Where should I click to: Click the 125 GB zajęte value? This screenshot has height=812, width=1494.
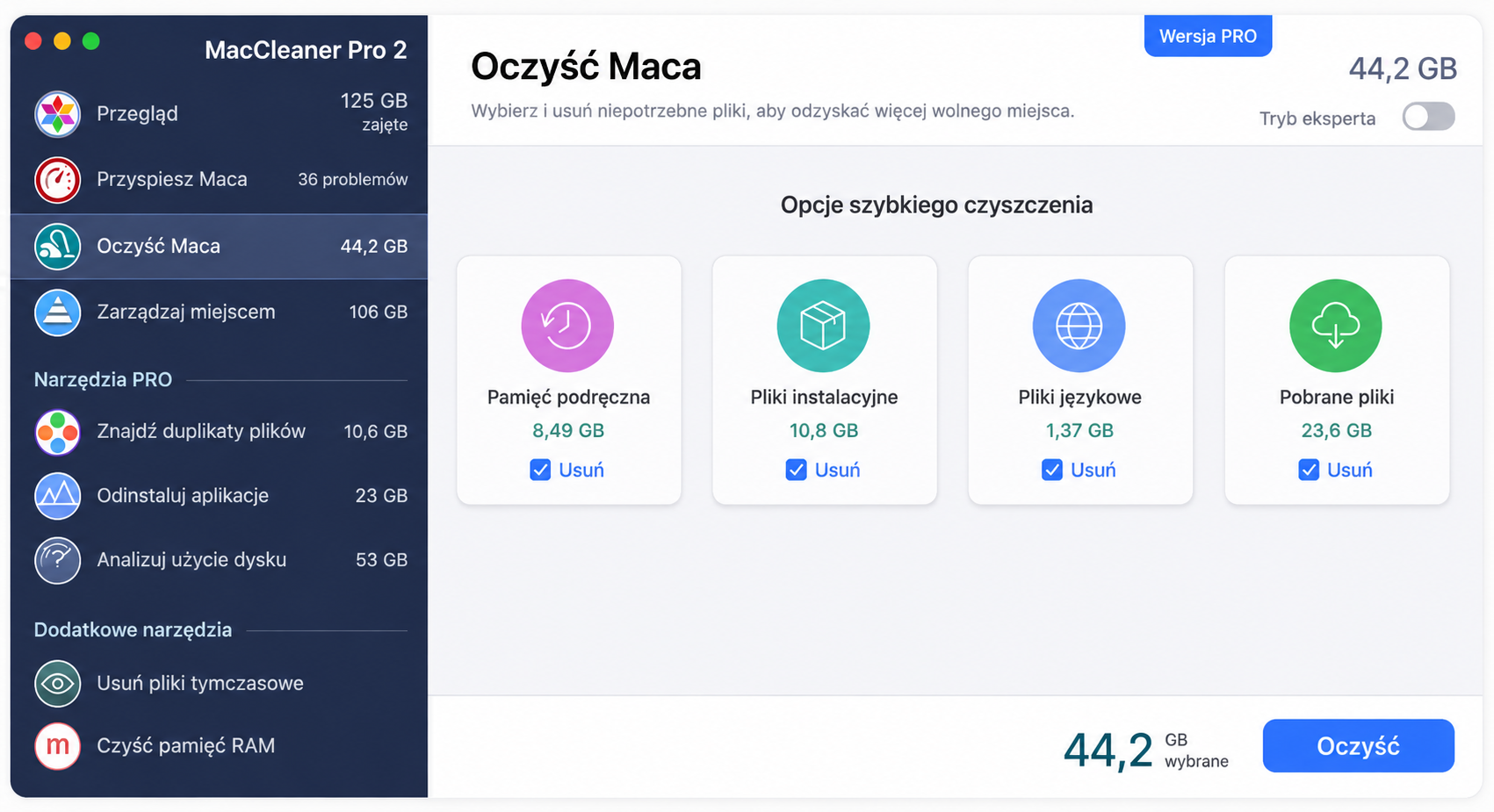pyautogui.click(x=374, y=111)
